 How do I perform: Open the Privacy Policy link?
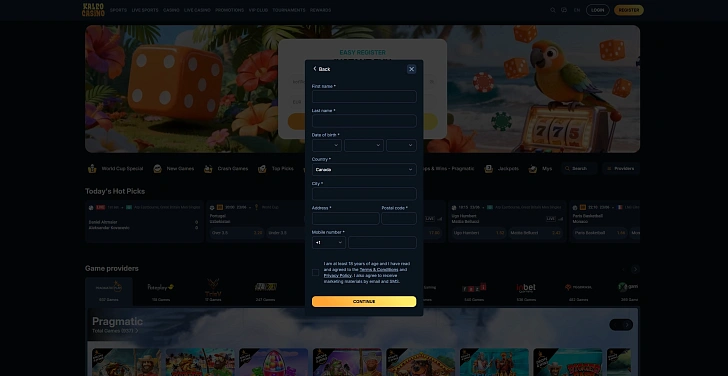coord(338,275)
